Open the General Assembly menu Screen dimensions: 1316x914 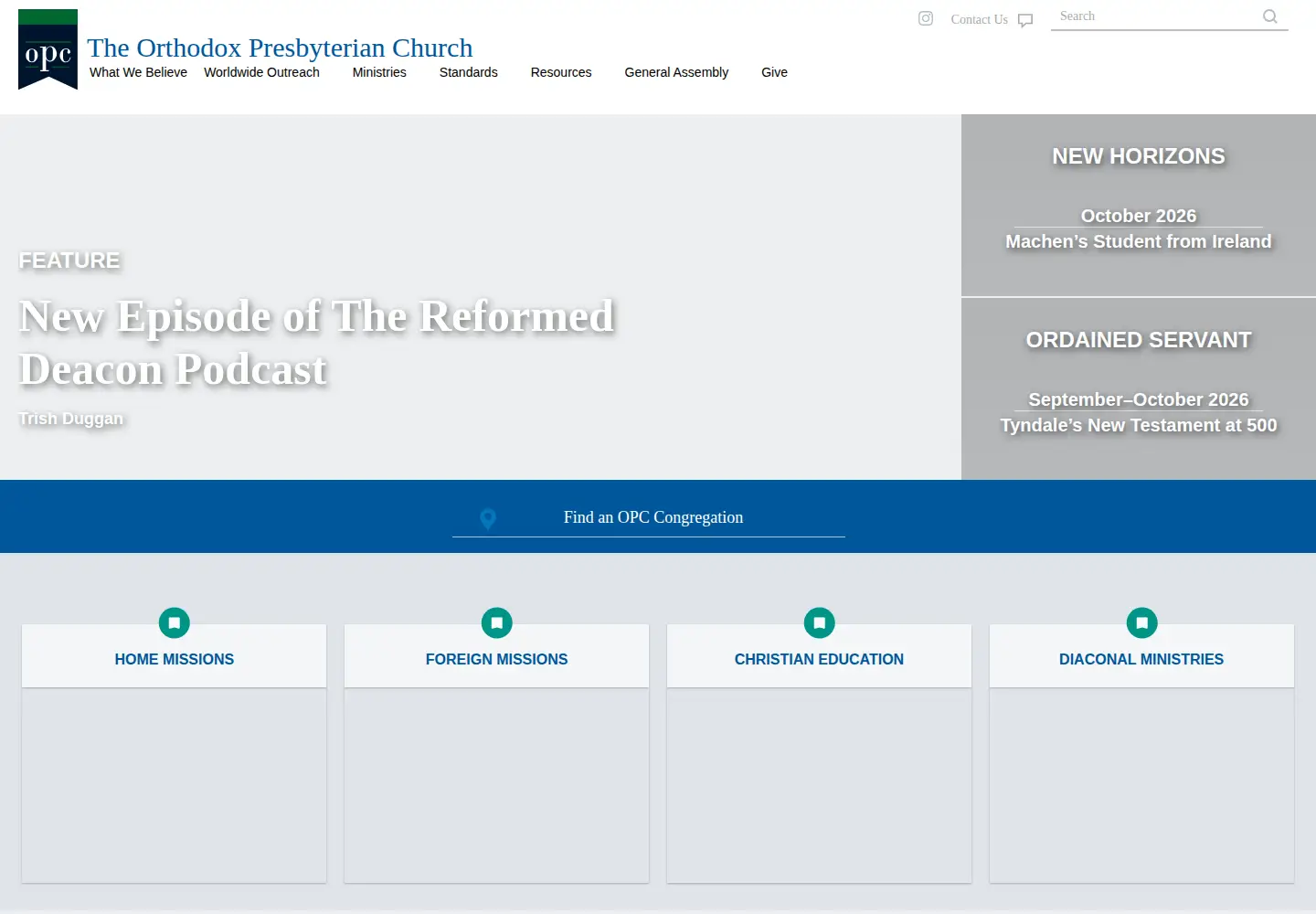pos(676,72)
